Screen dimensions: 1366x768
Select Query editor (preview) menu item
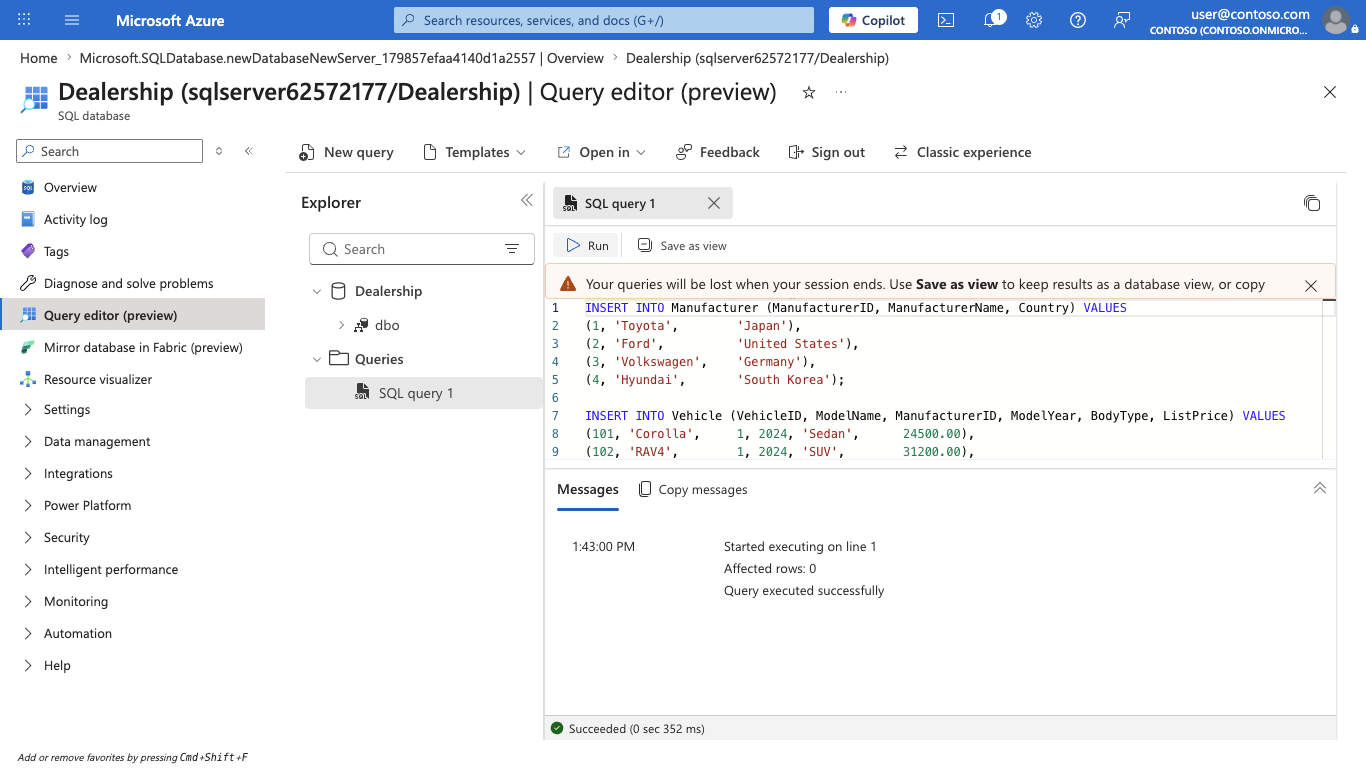point(132,315)
